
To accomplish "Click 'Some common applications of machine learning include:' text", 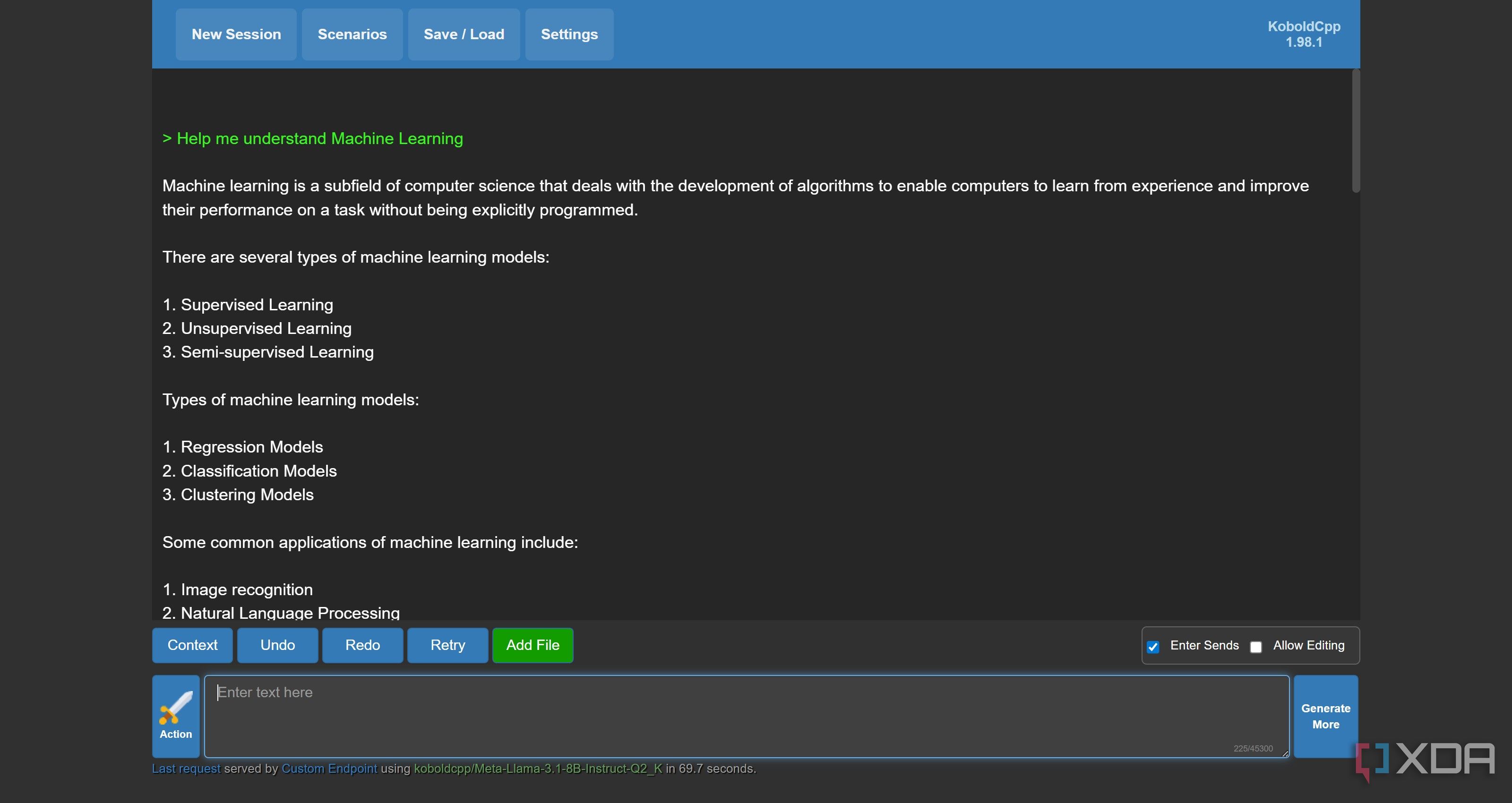I will coord(370,542).
